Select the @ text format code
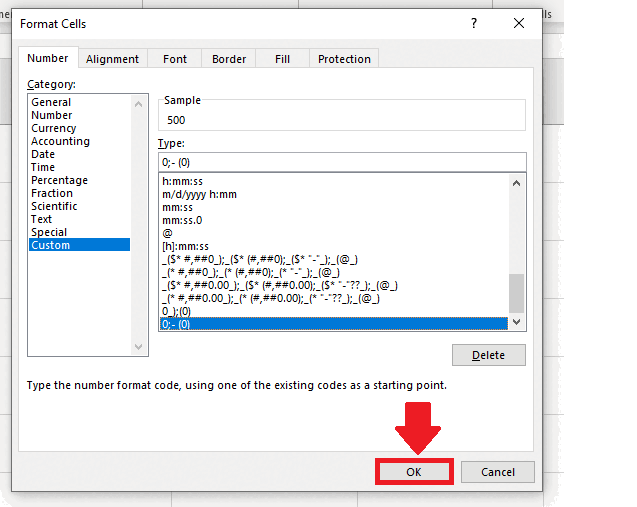 334,233
